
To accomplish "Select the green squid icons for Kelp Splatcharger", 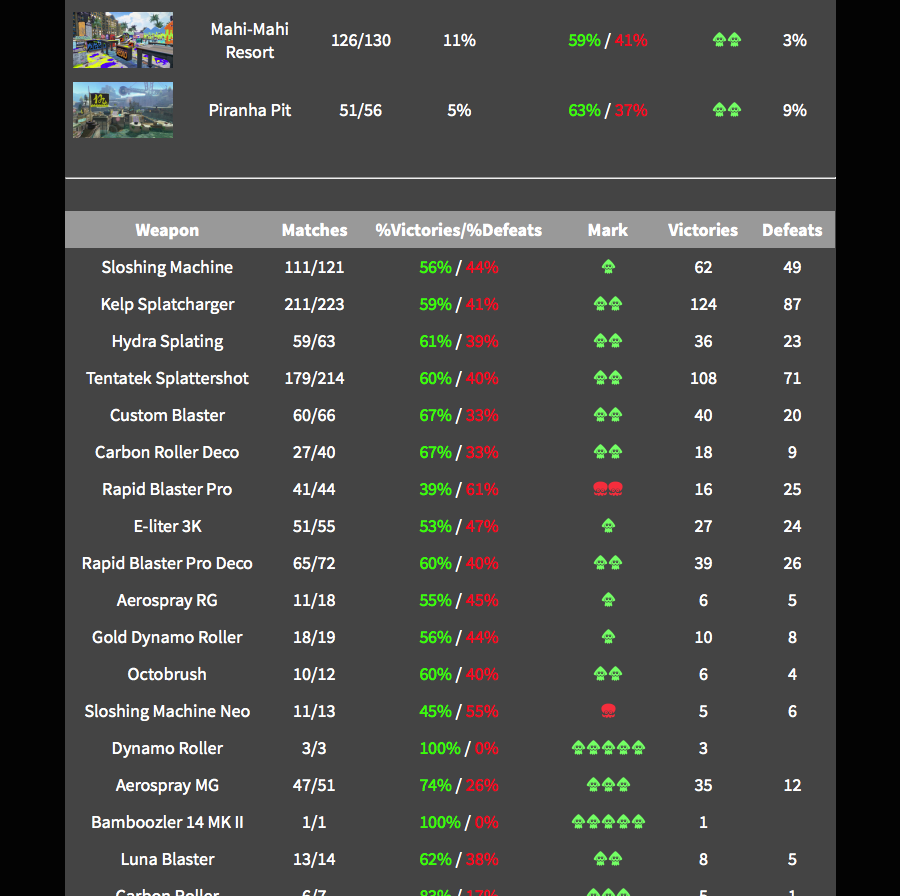I will (x=607, y=304).
